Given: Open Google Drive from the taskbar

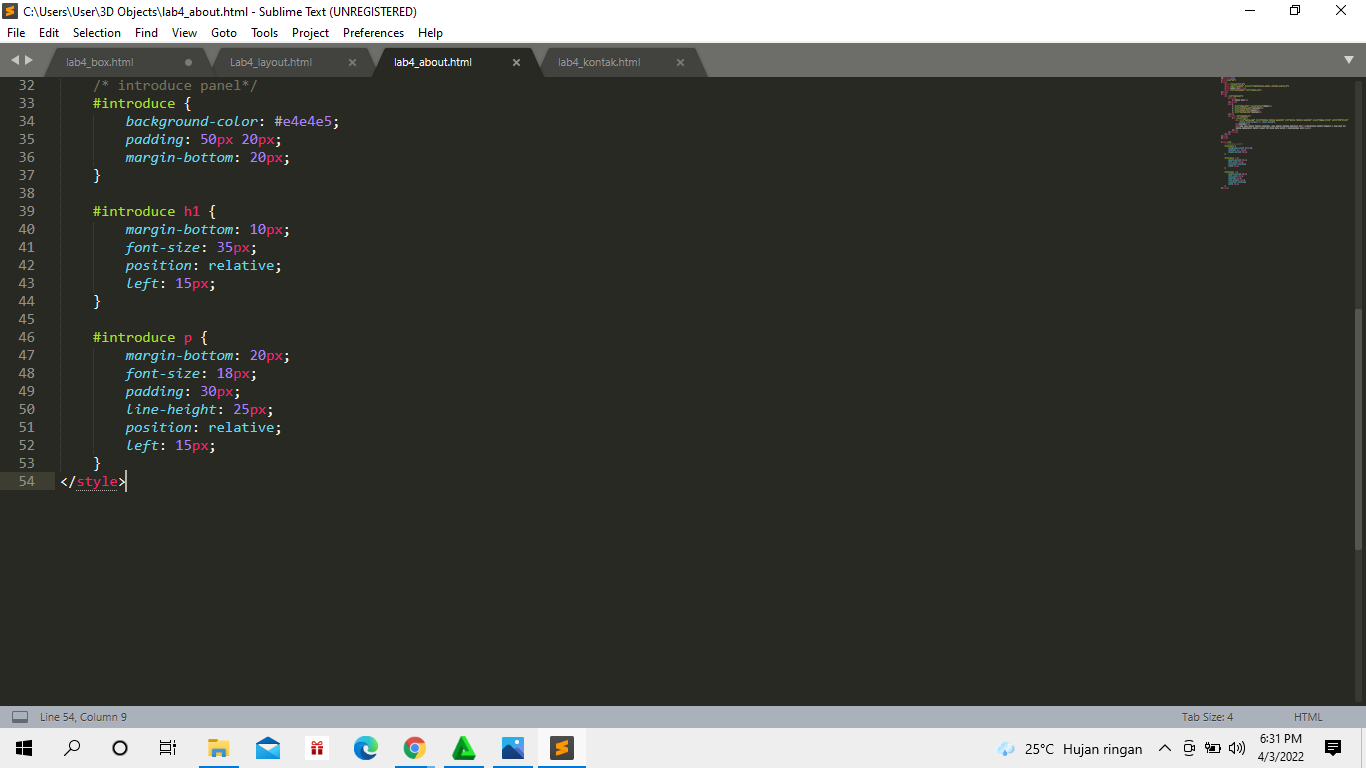Looking at the screenshot, I should pyautogui.click(x=464, y=747).
